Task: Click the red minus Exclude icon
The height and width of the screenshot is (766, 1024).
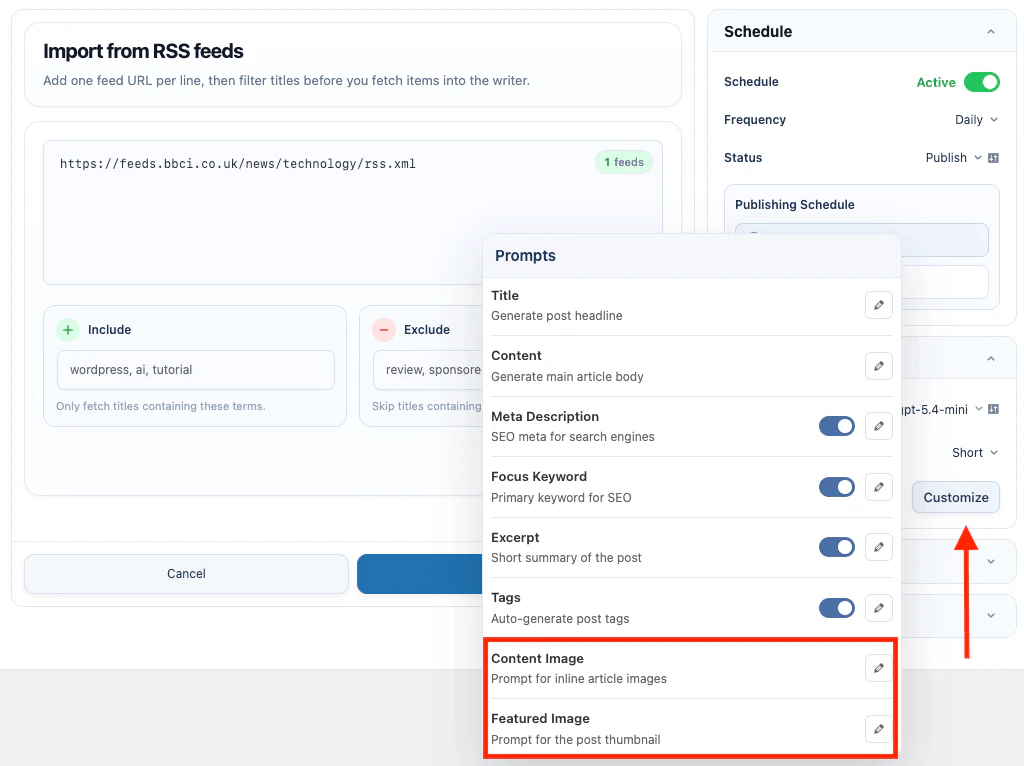Action: click(384, 330)
